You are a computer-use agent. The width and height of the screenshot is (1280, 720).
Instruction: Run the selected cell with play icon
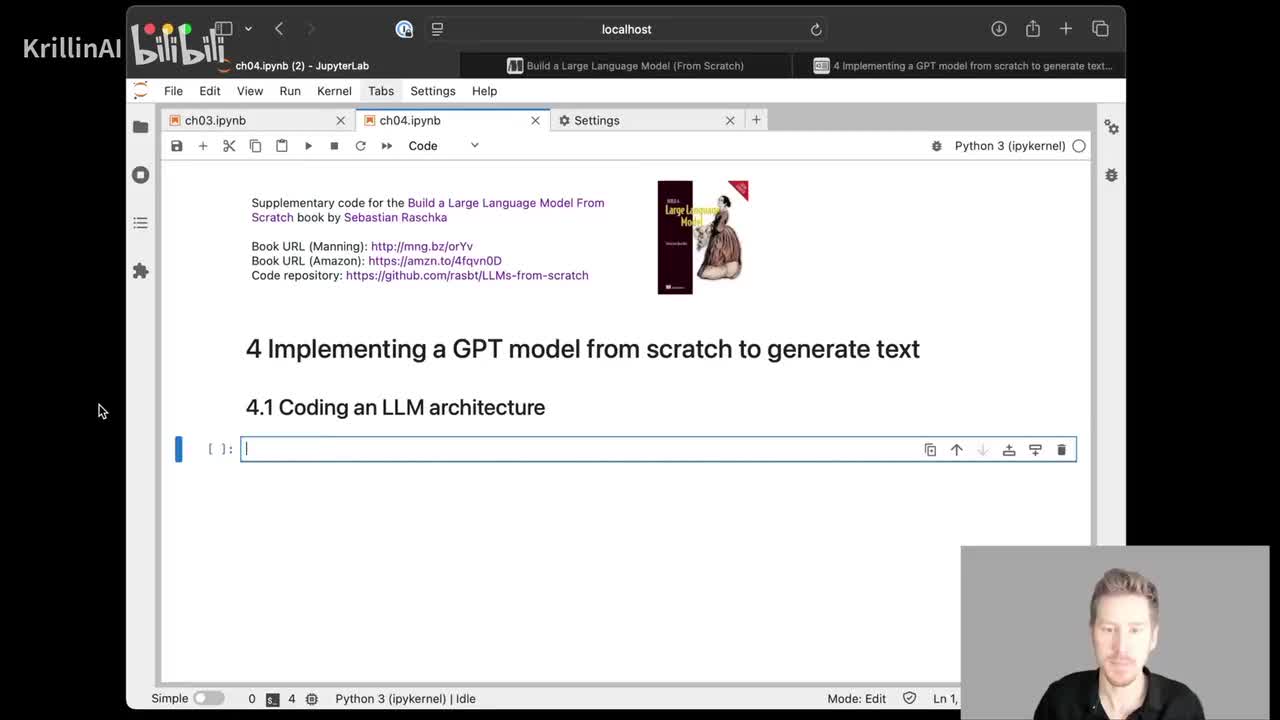pyautogui.click(x=308, y=146)
